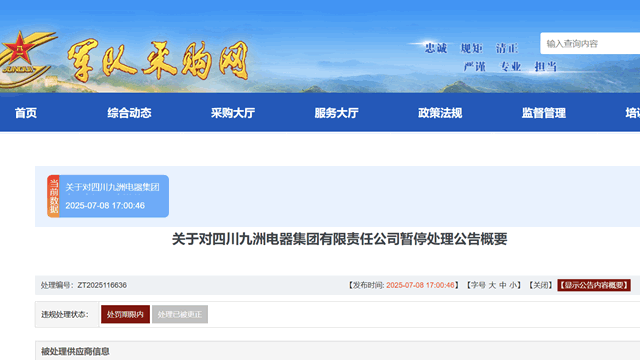
Task: Click the orange 当前数据 tag
Action: tap(53, 196)
